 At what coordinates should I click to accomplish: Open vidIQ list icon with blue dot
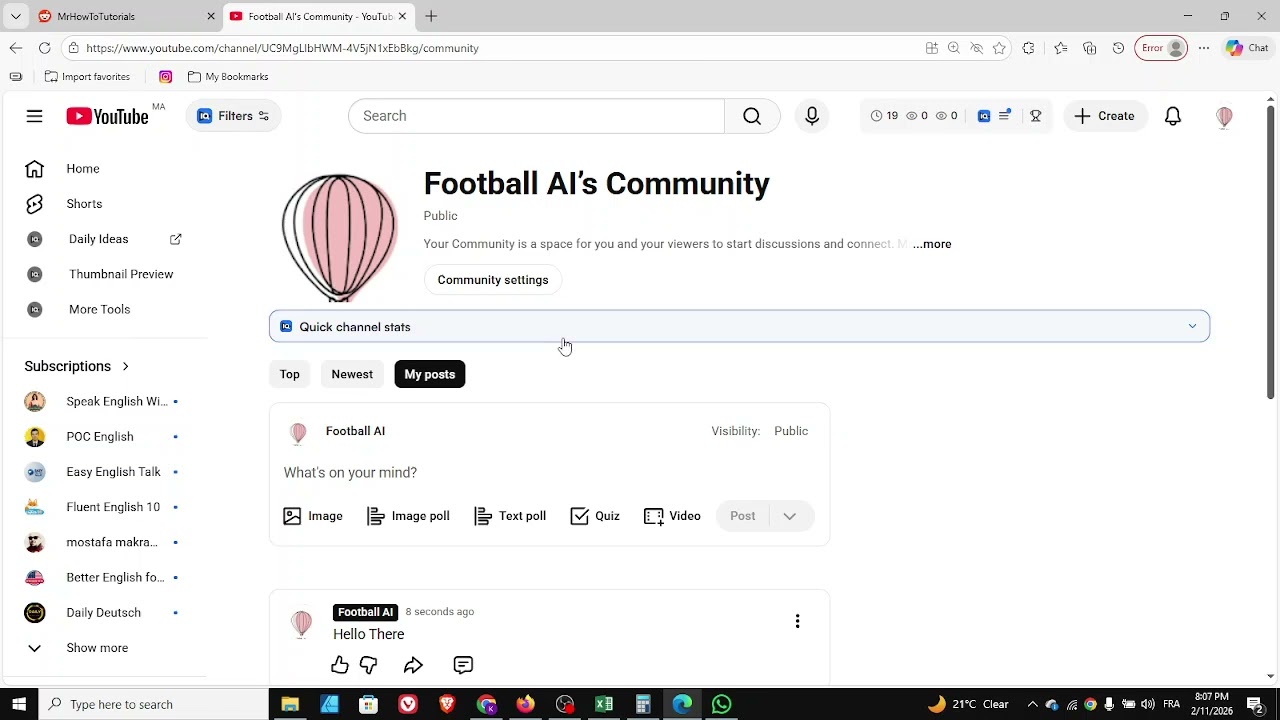pyautogui.click(x=1006, y=116)
